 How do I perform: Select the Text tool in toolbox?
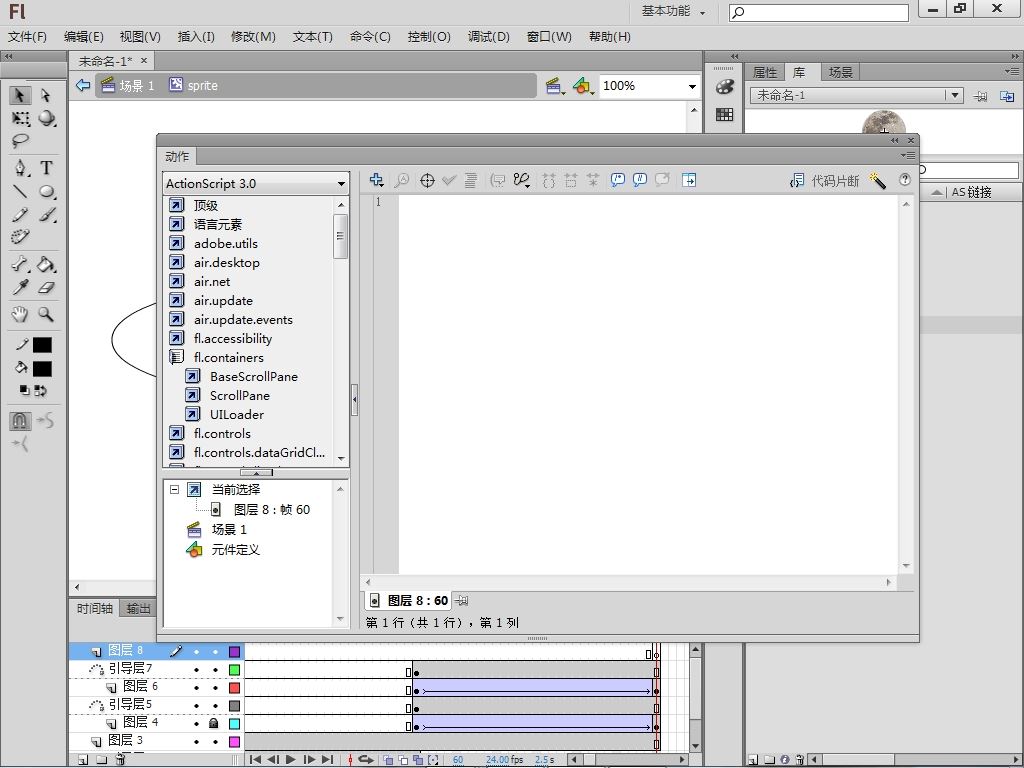click(x=46, y=168)
